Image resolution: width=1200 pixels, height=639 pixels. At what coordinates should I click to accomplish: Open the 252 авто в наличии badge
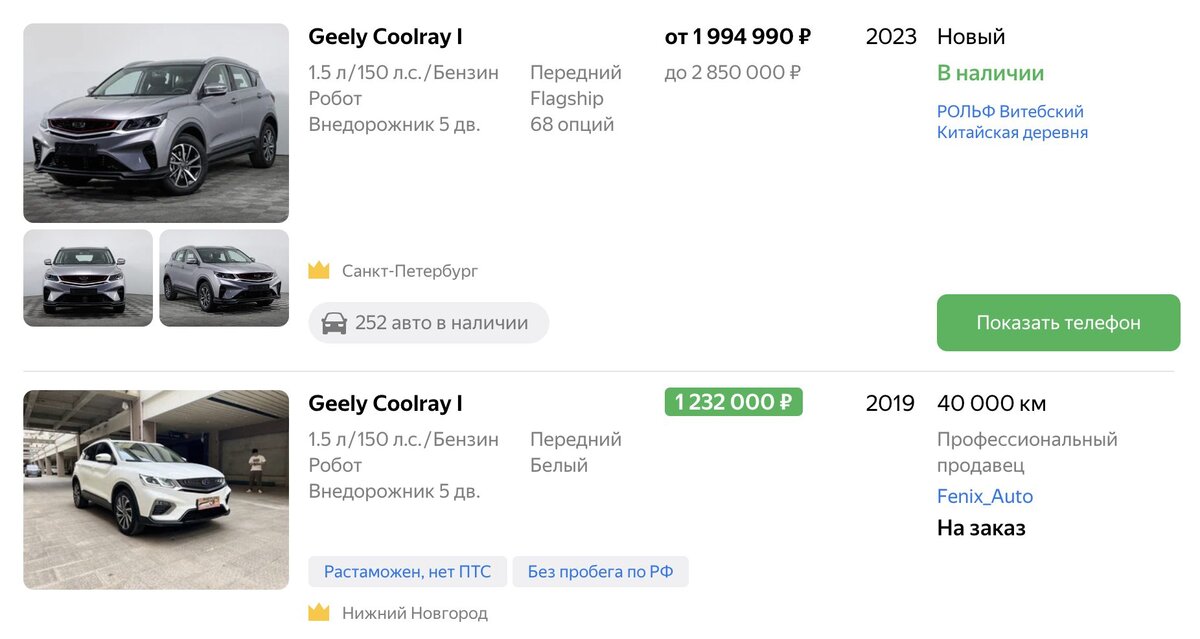(x=429, y=323)
